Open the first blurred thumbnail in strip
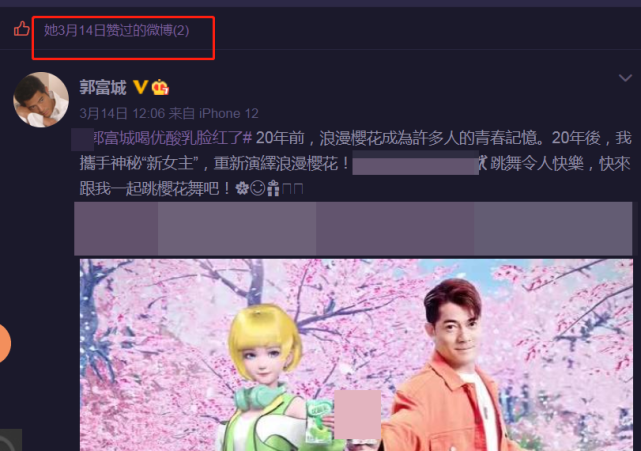641x451 pixels. [x=116, y=228]
